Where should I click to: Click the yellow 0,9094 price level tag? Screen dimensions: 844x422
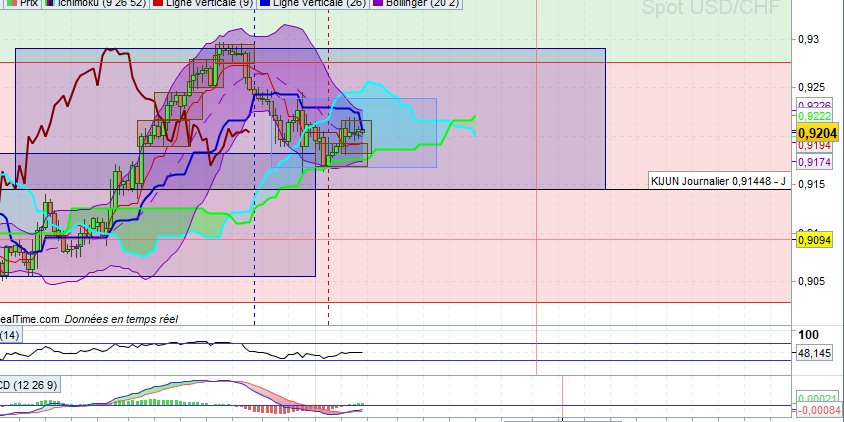click(x=818, y=239)
